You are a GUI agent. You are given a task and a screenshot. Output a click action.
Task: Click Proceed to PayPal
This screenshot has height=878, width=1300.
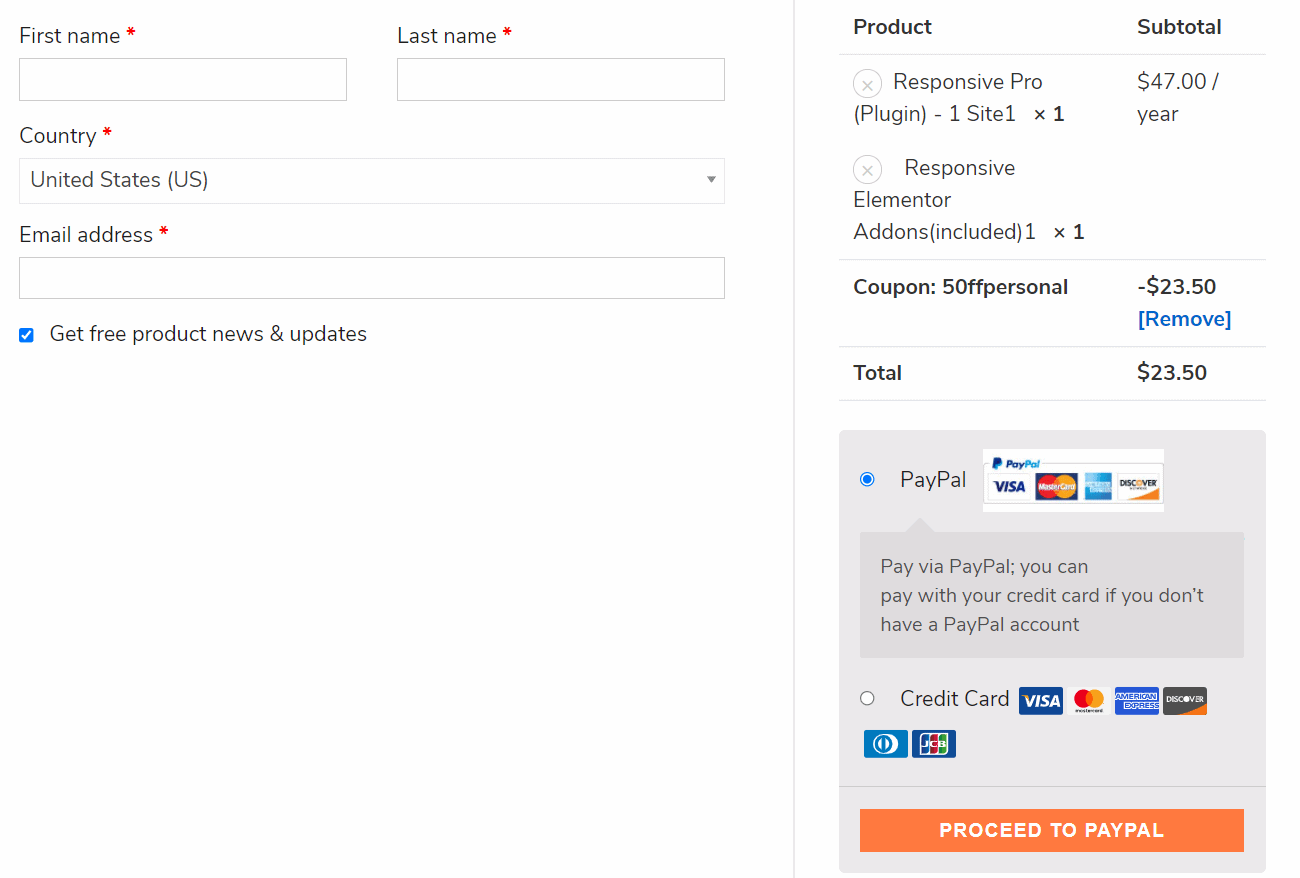1051,830
